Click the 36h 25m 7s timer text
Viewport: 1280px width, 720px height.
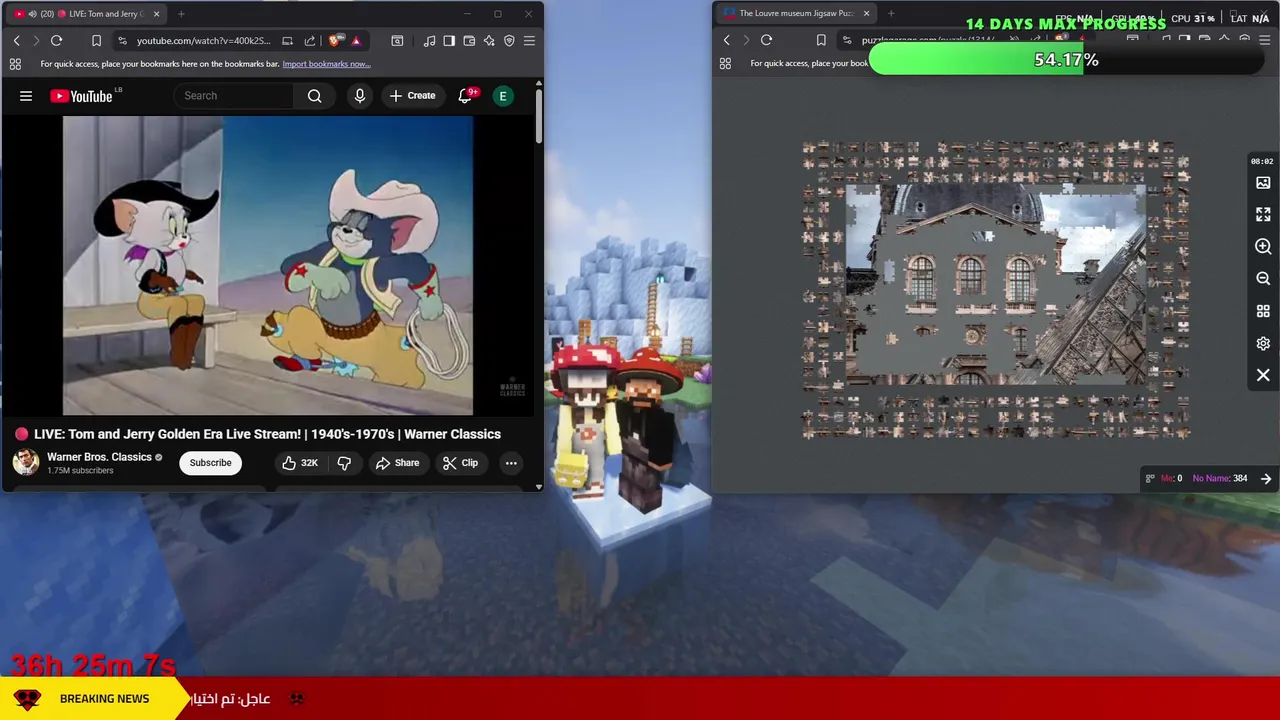(93, 665)
